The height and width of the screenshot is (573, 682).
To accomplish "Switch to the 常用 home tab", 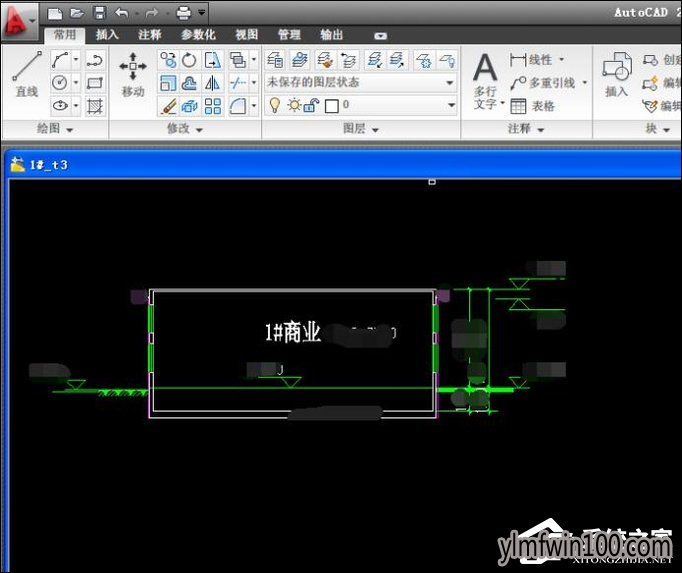I will tap(65, 34).
